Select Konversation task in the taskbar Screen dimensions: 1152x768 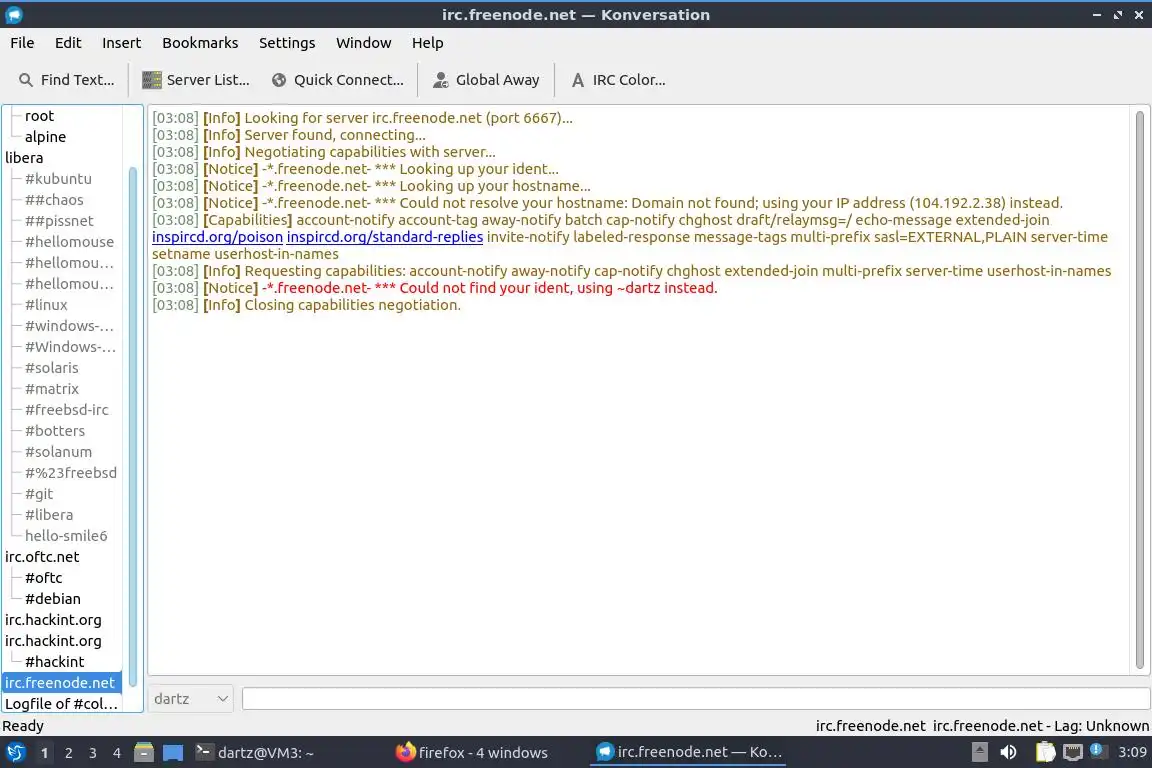(x=688, y=752)
